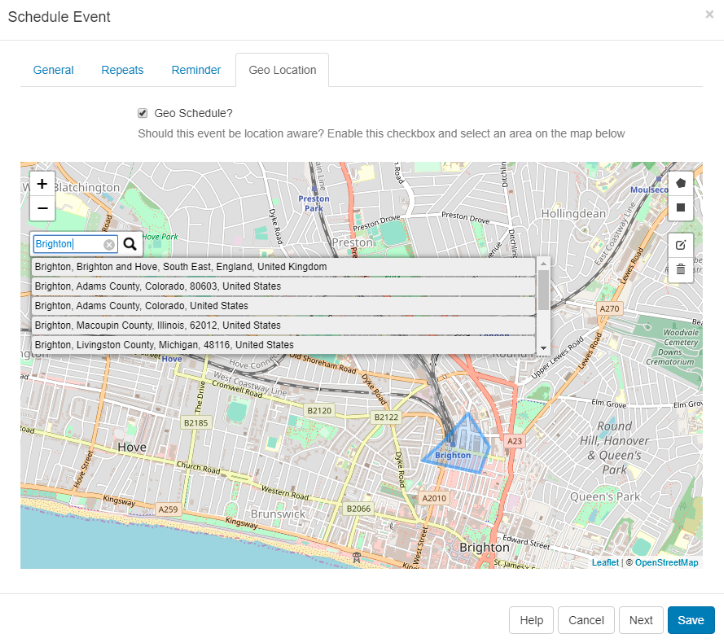Select the draw rectangle tool

pyautogui.click(x=681, y=207)
